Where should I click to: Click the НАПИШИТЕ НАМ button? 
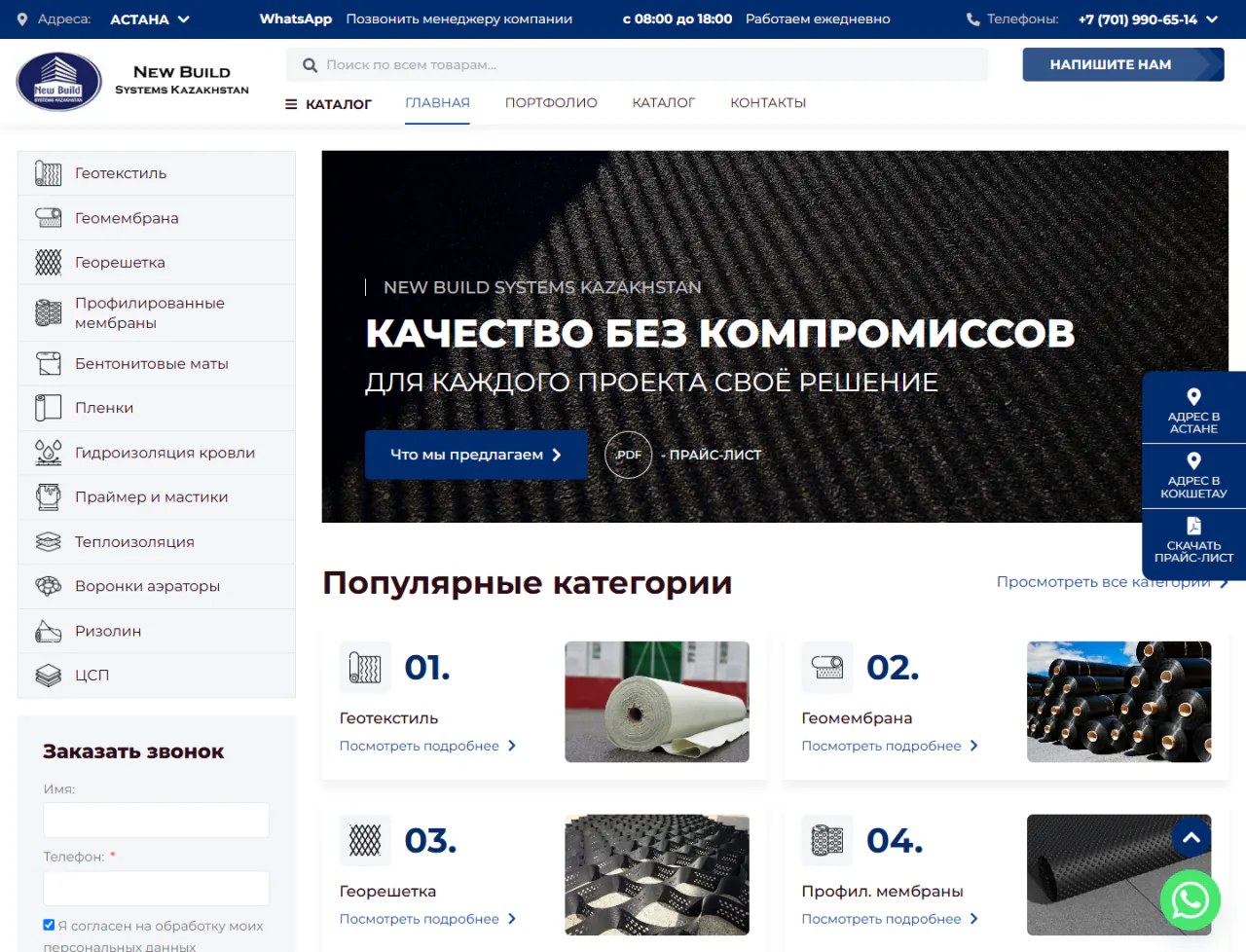point(1123,65)
